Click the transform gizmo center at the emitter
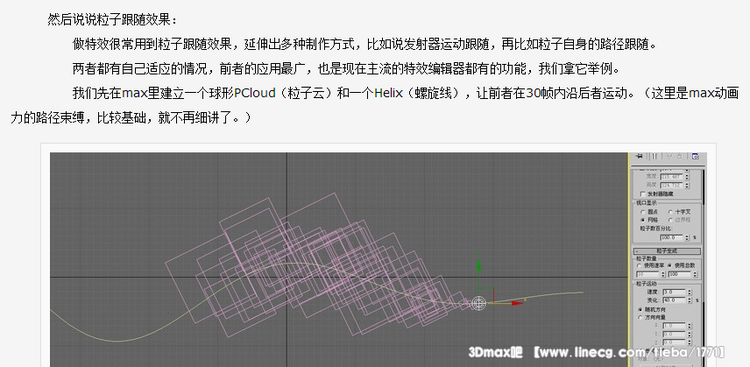 479,303
